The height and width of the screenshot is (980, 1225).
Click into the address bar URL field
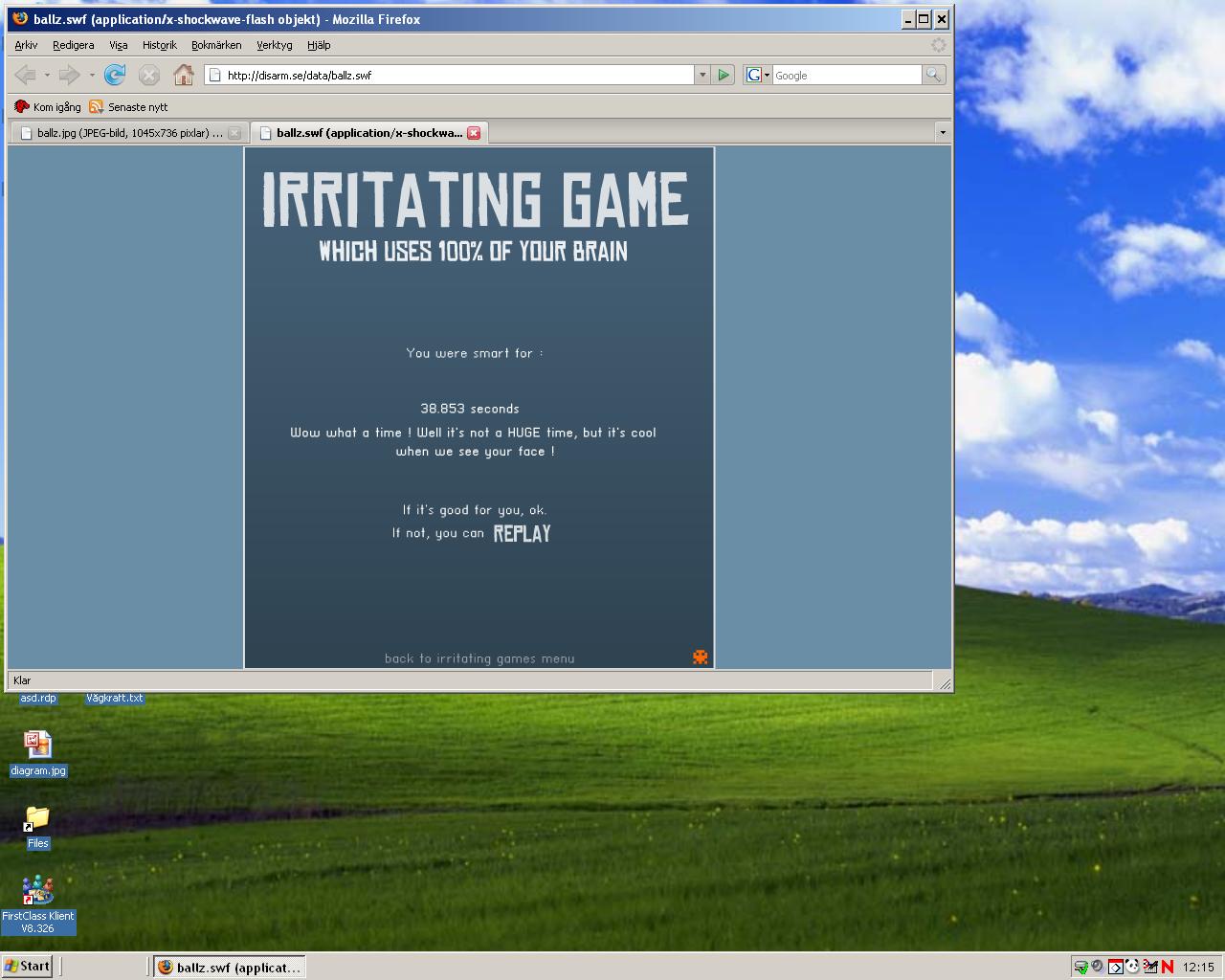click(459, 75)
